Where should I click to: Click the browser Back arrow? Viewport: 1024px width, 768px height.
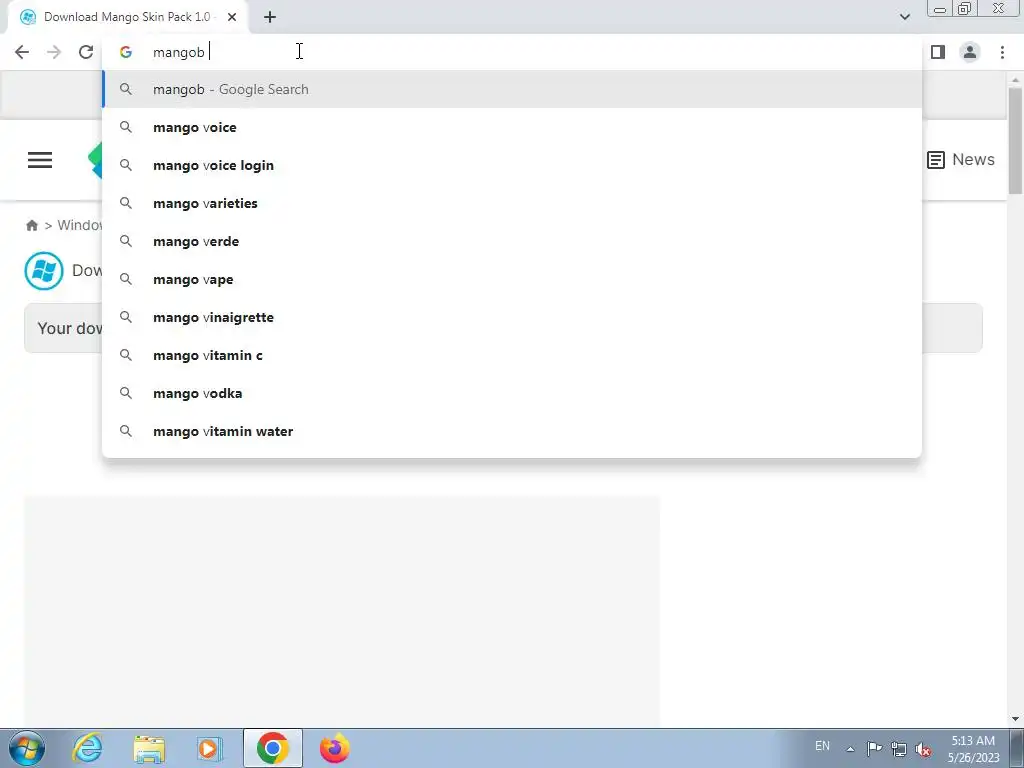[22, 52]
